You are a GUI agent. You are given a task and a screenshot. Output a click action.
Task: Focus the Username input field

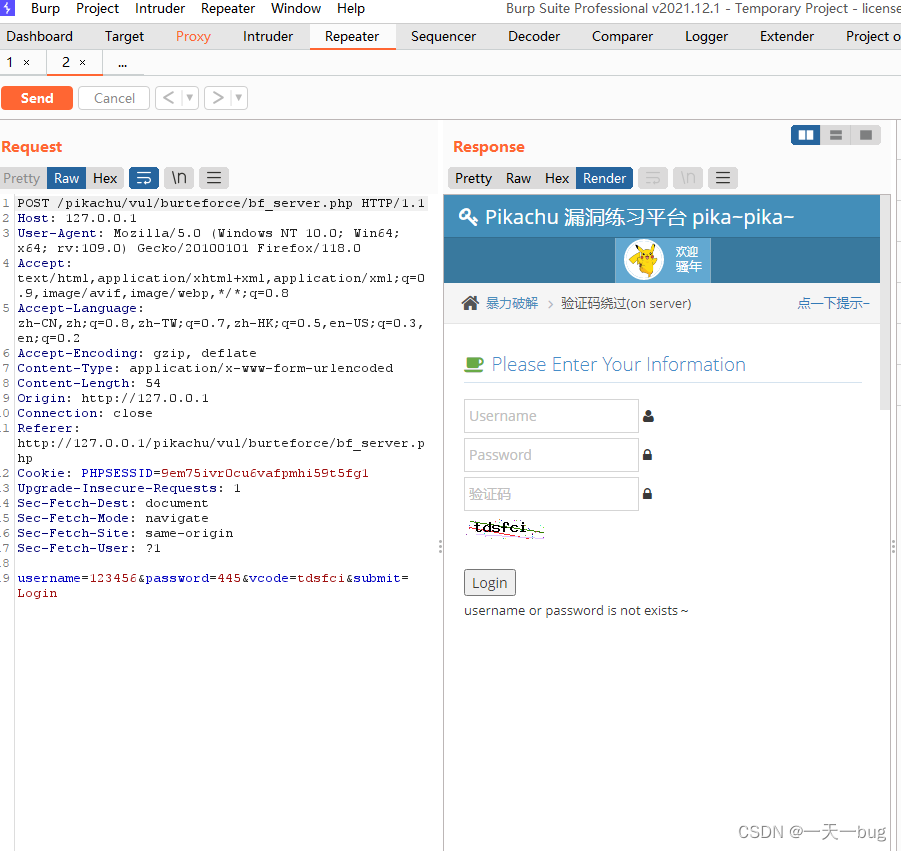pyautogui.click(x=551, y=416)
